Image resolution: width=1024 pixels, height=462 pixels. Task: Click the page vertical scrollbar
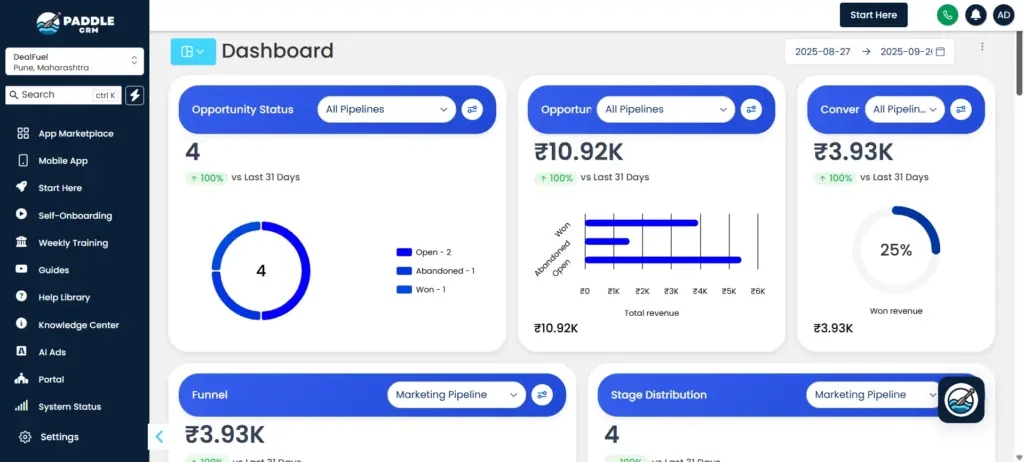point(1019,62)
